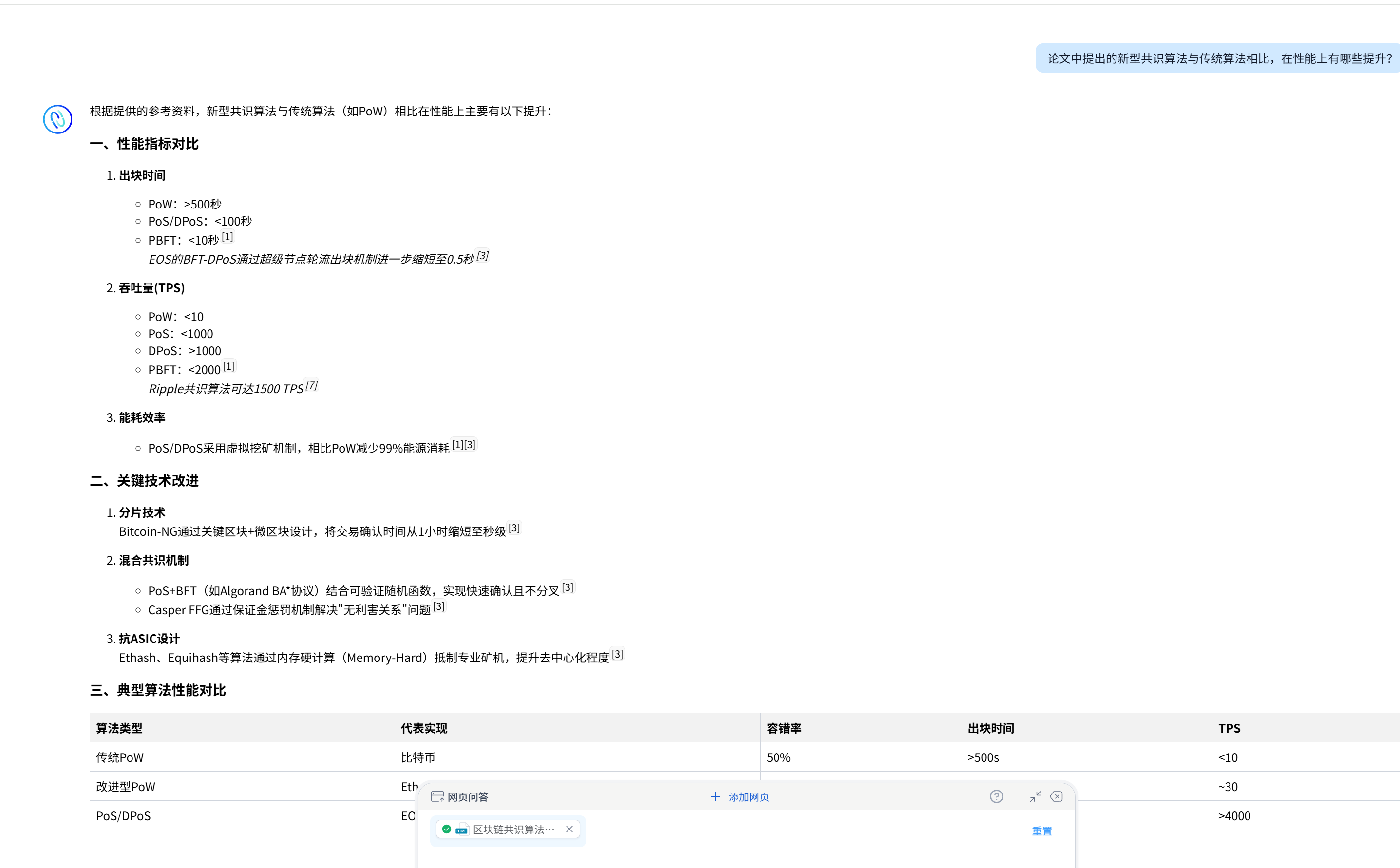This screenshot has width=1400, height=868.
Task: Remove the 区块链共识算法 webpage chip
Action: tap(569, 829)
